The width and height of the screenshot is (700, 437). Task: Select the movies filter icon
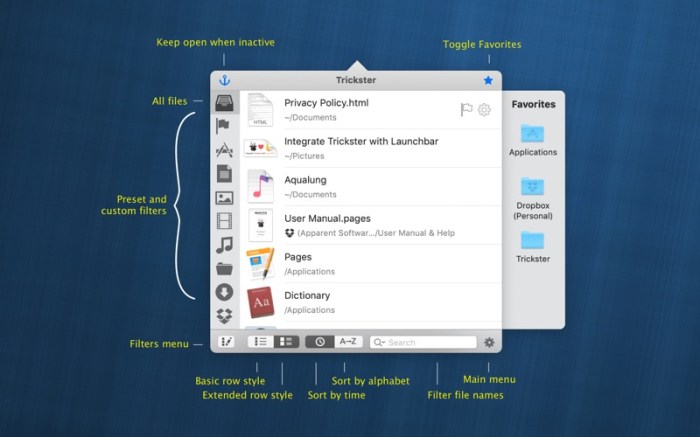tap(225, 221)
